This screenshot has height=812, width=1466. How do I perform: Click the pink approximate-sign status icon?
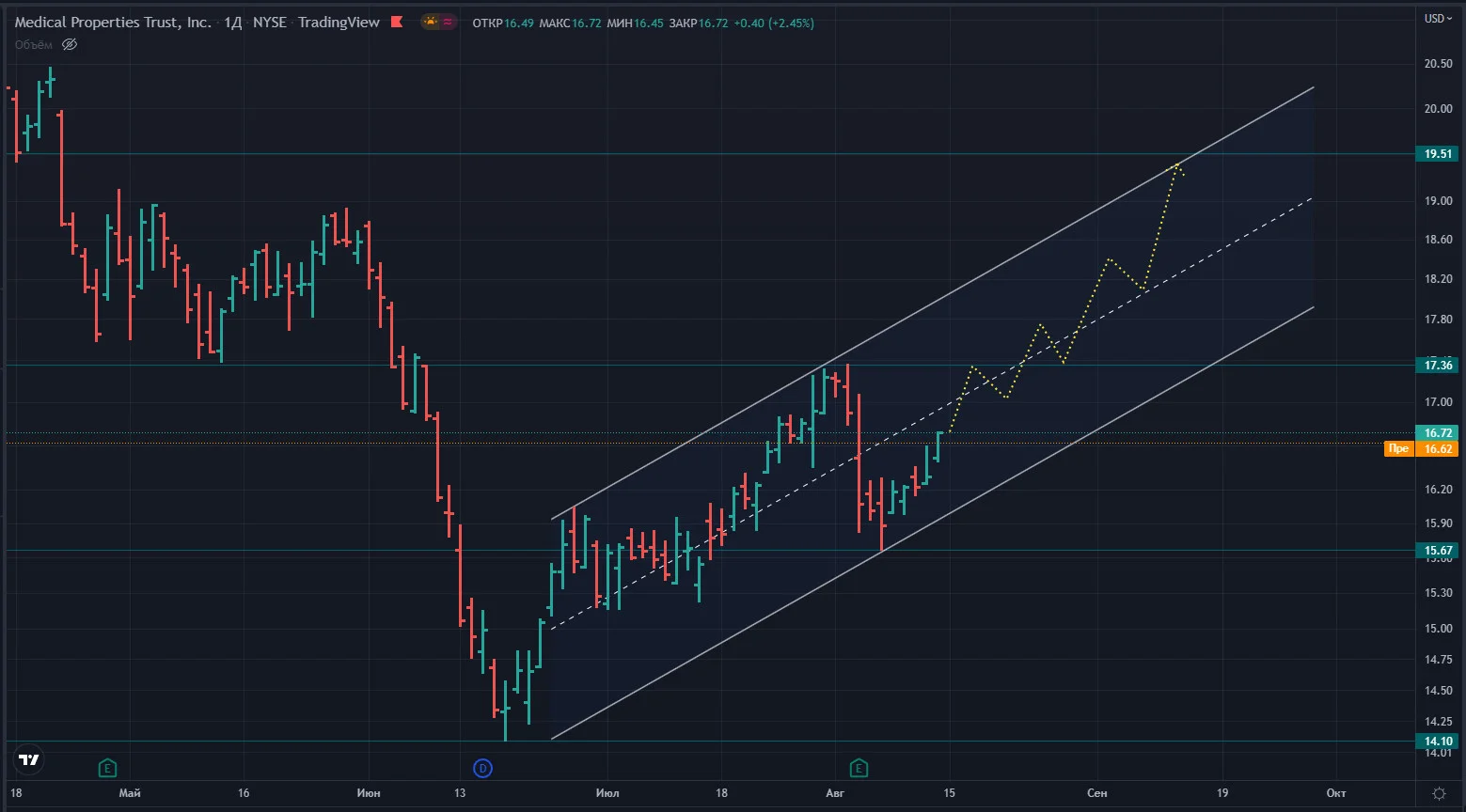[x=448, y=22]
